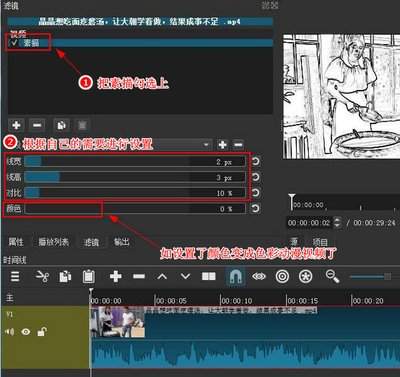This screenshot has width=400, height=377.
Task: Uncheck the 素描 filter checkbox
Action: (x=14, y=43)
